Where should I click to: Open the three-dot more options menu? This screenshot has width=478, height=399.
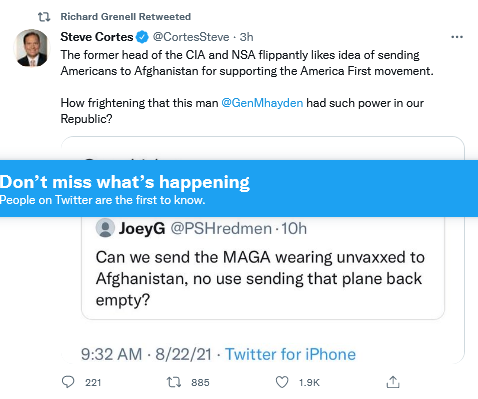(457, 37)
